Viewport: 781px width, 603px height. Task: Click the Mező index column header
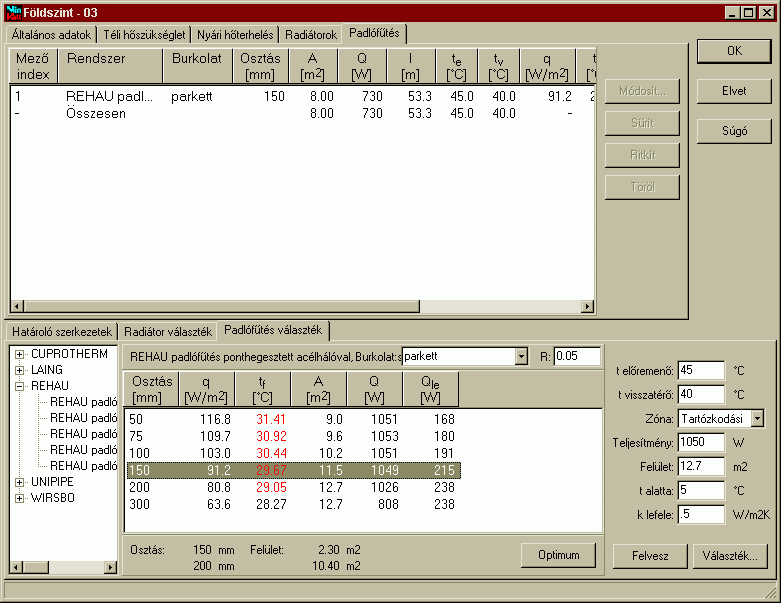pyautogui.click(x=33, y=66)
